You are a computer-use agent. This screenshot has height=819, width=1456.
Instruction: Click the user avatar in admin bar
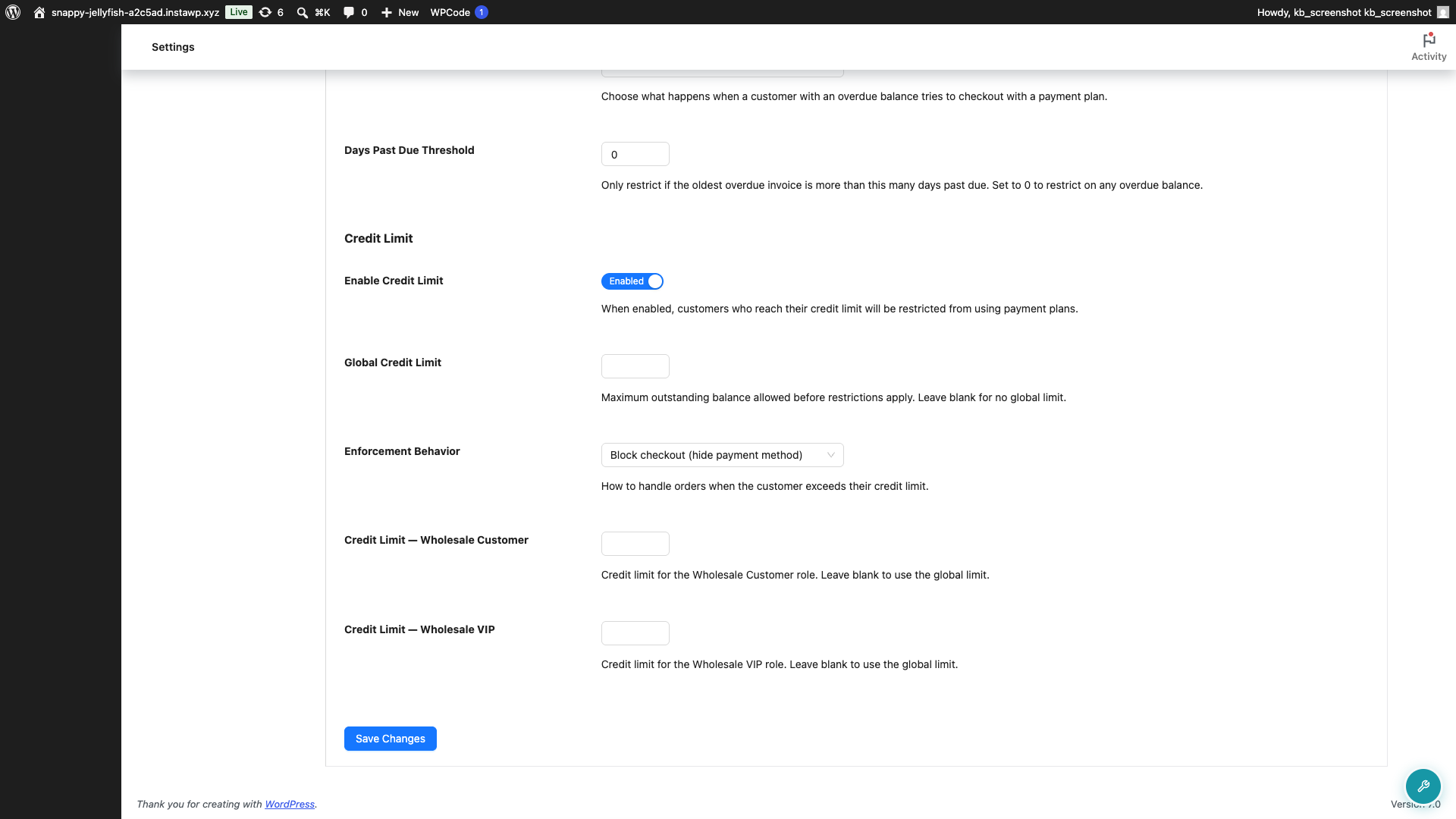(1442, 12)
